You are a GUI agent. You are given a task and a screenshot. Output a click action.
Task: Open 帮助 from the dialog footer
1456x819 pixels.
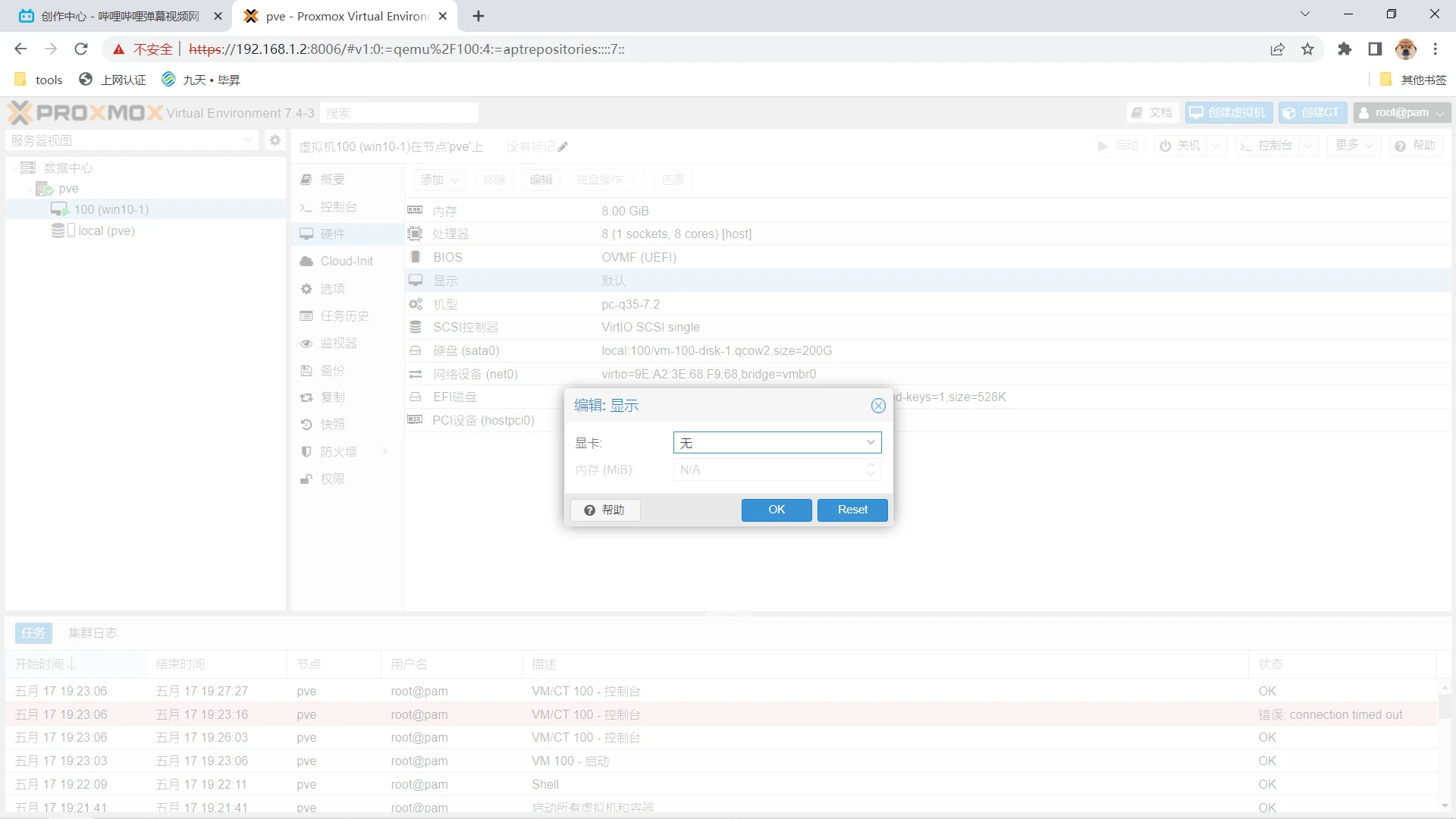point(605,510)
